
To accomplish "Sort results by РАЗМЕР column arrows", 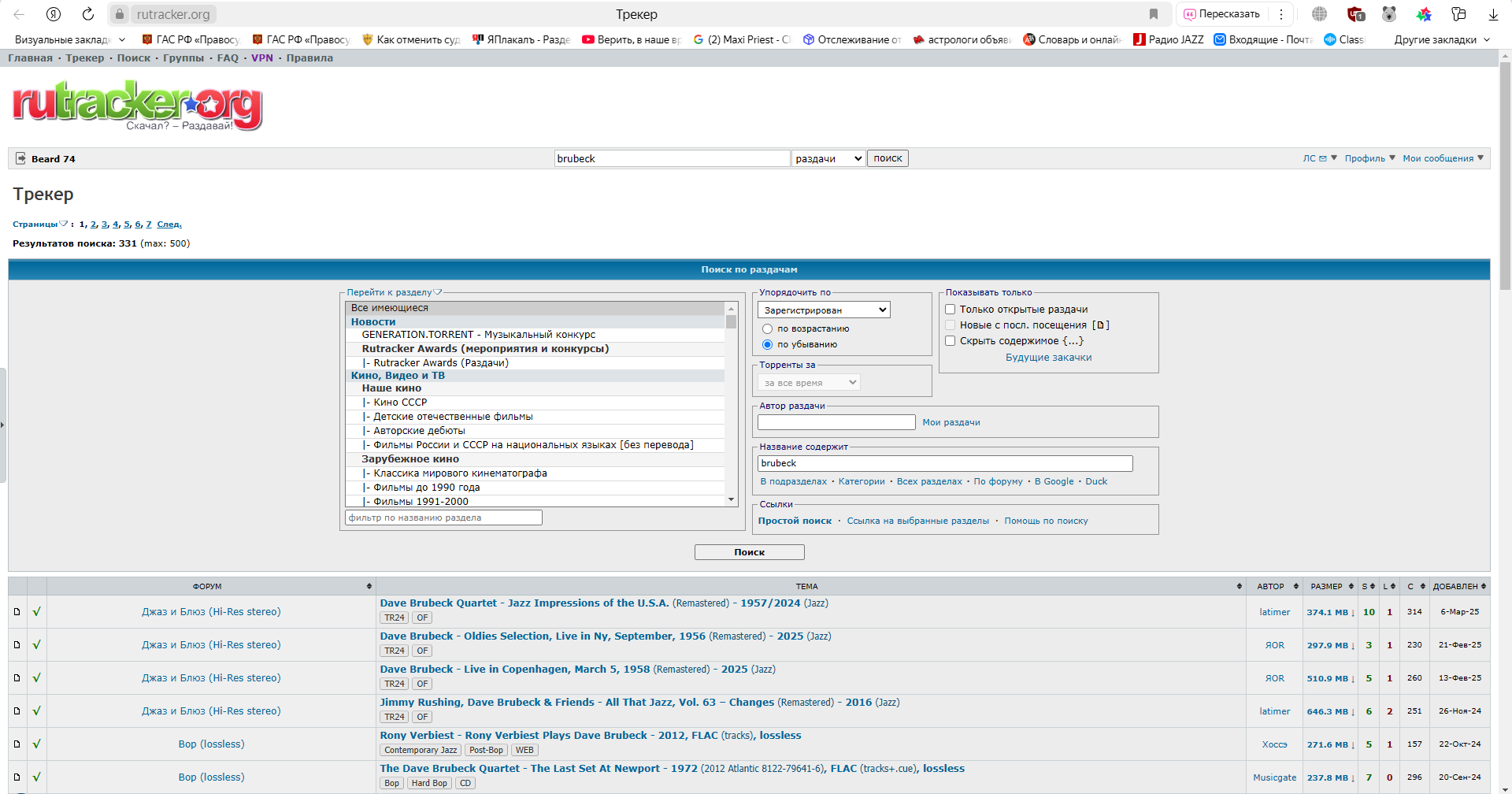I will pos(1351,586).
